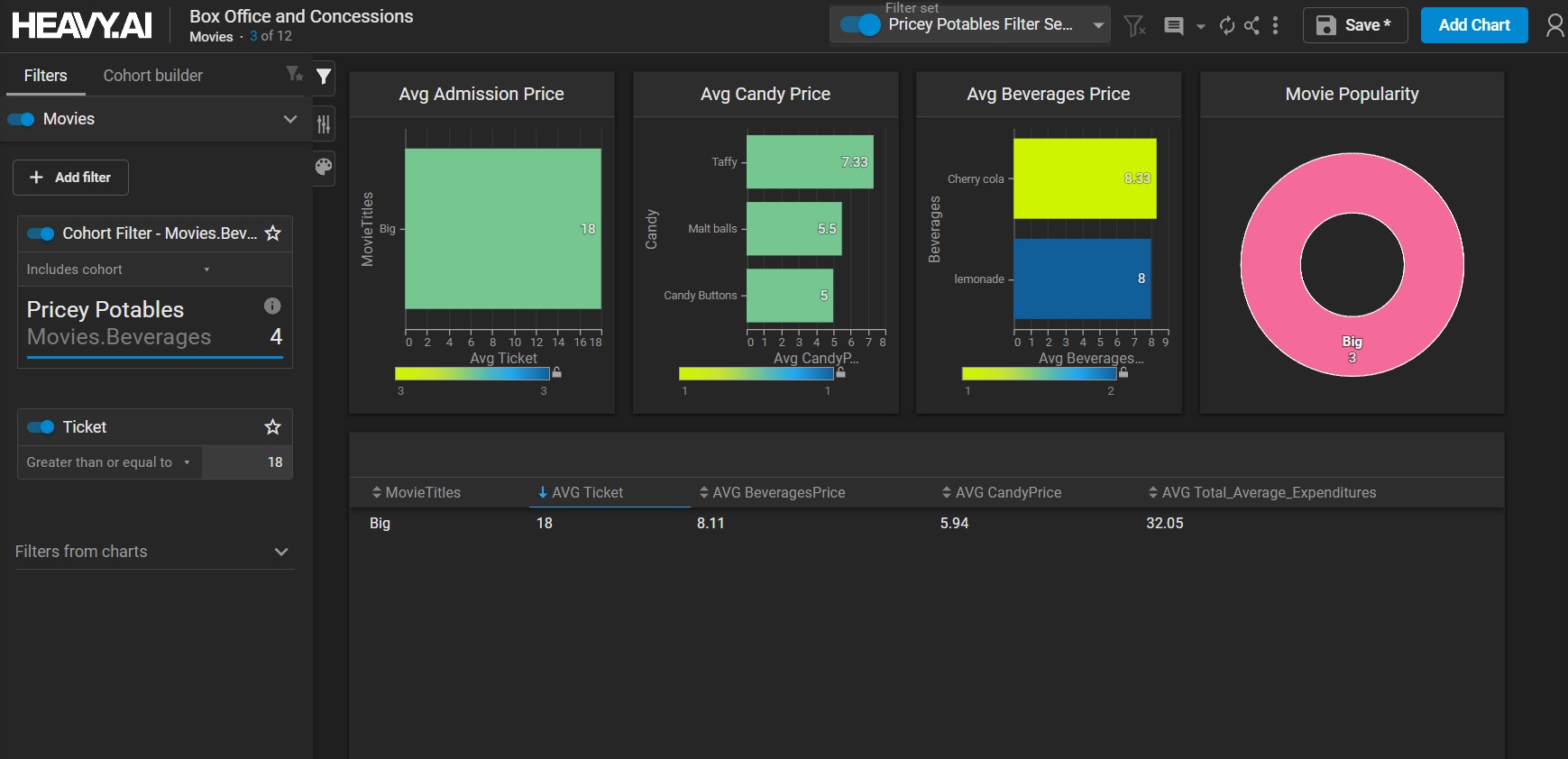1568x759 pixels.
Task: Disable the Cohort Filter toggle
Action: (41, 233)
